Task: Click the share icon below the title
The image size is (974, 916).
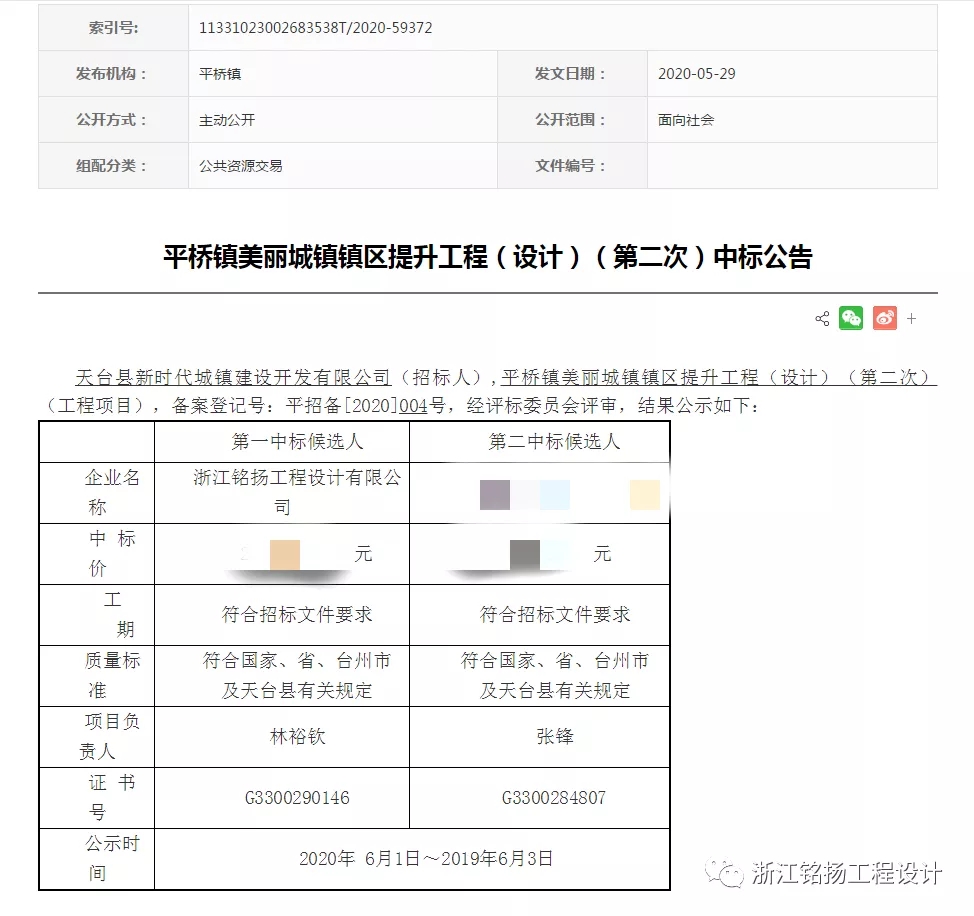Action: point(822,319)
